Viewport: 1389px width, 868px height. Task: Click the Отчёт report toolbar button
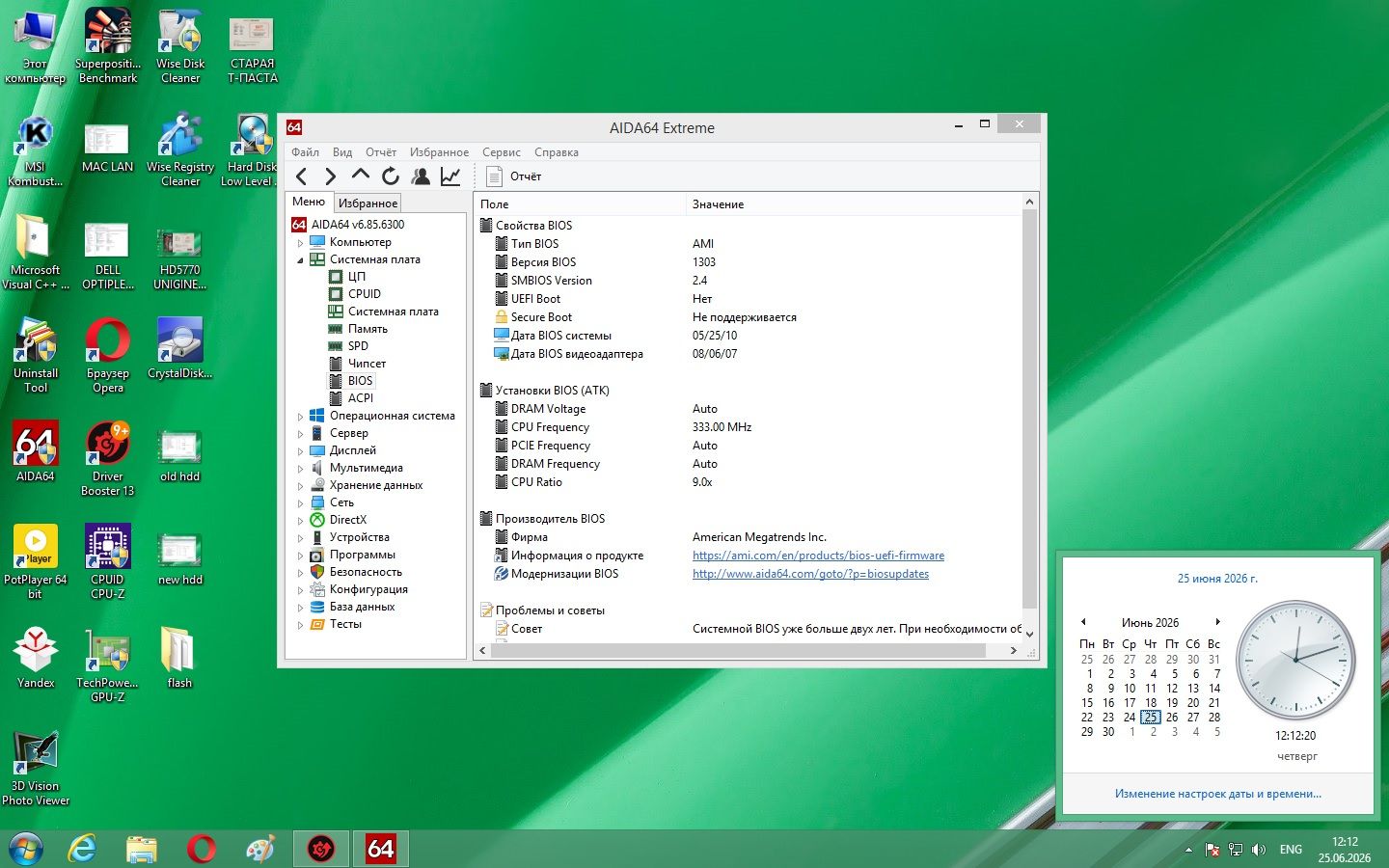514,176
